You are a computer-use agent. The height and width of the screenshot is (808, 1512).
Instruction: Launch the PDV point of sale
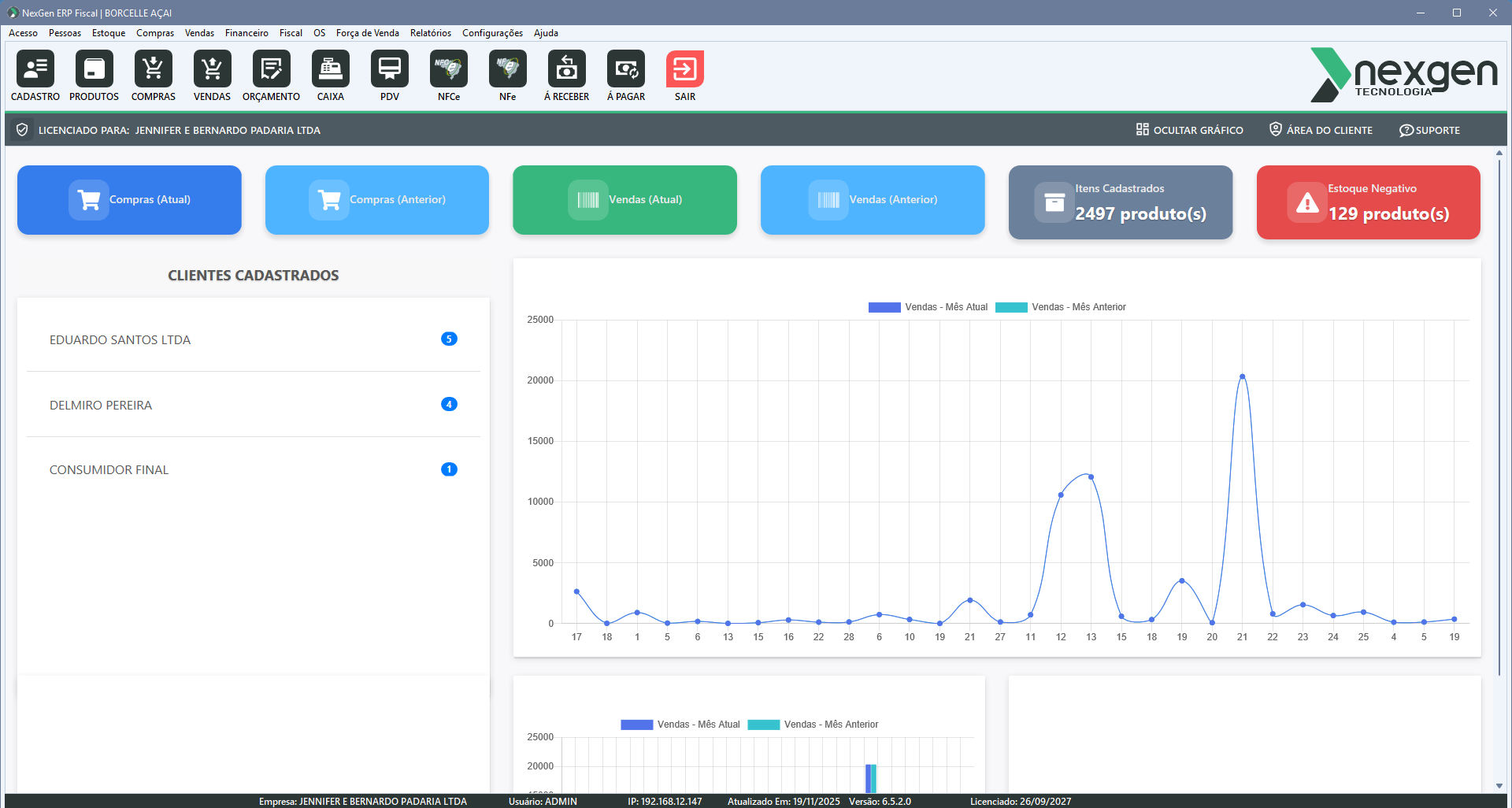click(390, 69)
